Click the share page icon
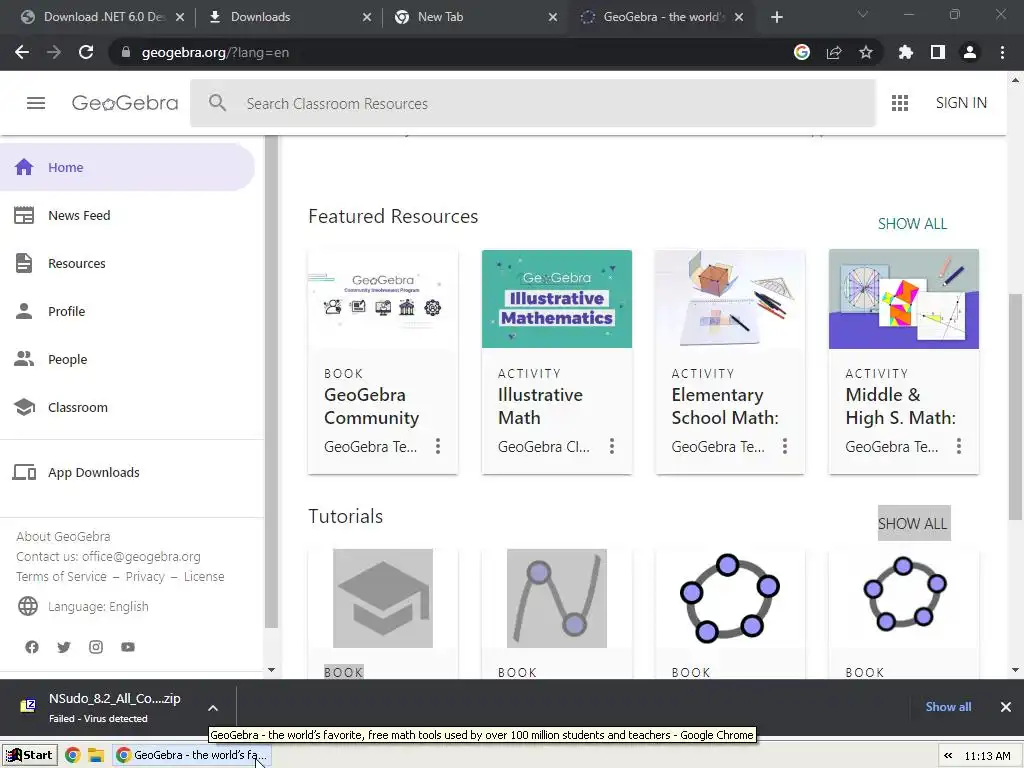Screen dimensions: 1024x768 click(x=834, y=52)
